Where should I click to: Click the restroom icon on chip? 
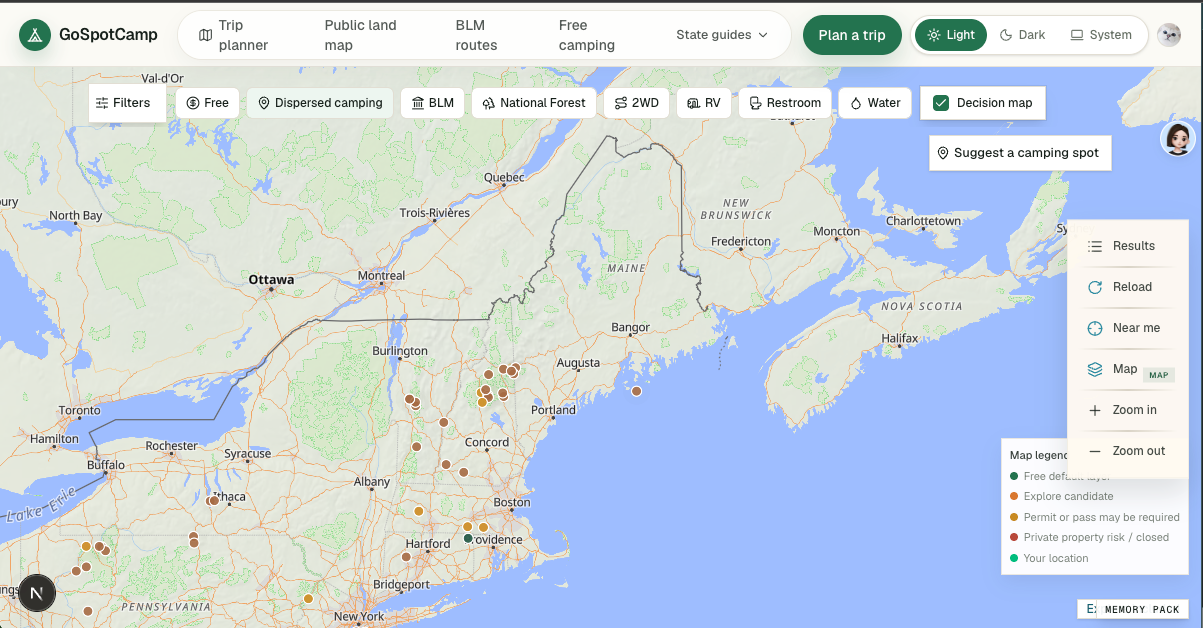tap(756, 103)
